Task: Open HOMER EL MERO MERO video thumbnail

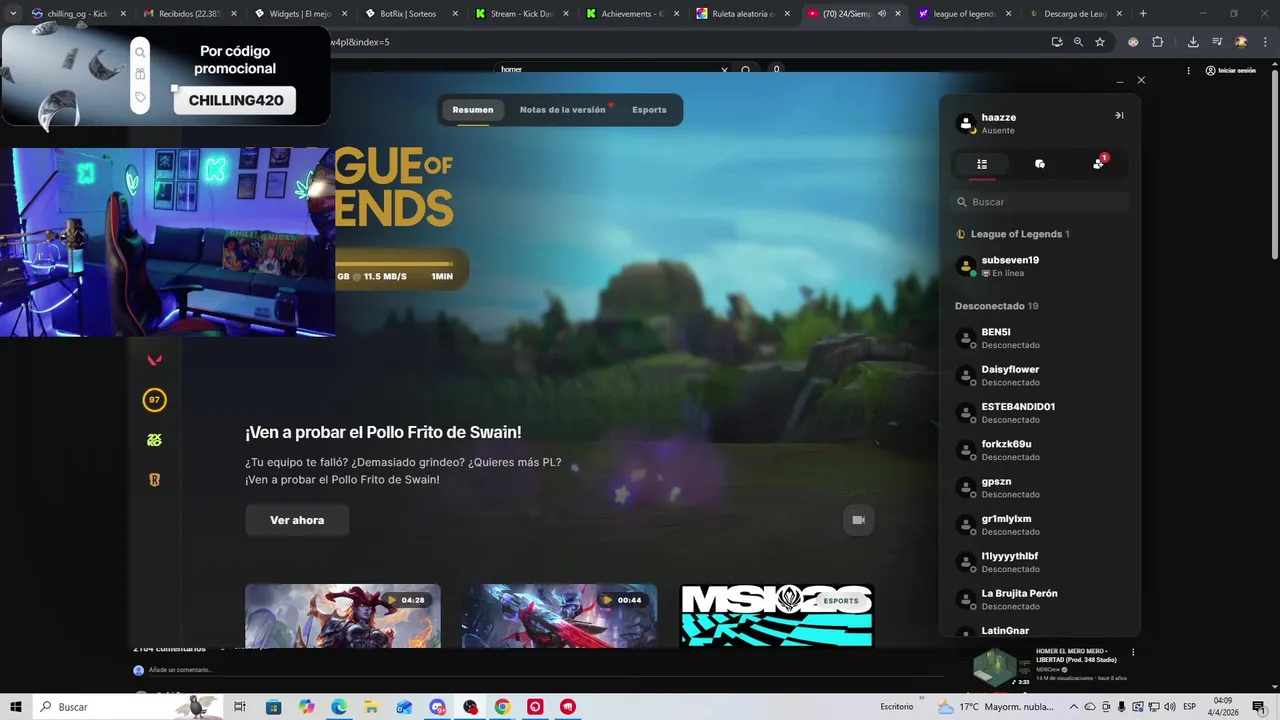Action: pos(1002,667)
